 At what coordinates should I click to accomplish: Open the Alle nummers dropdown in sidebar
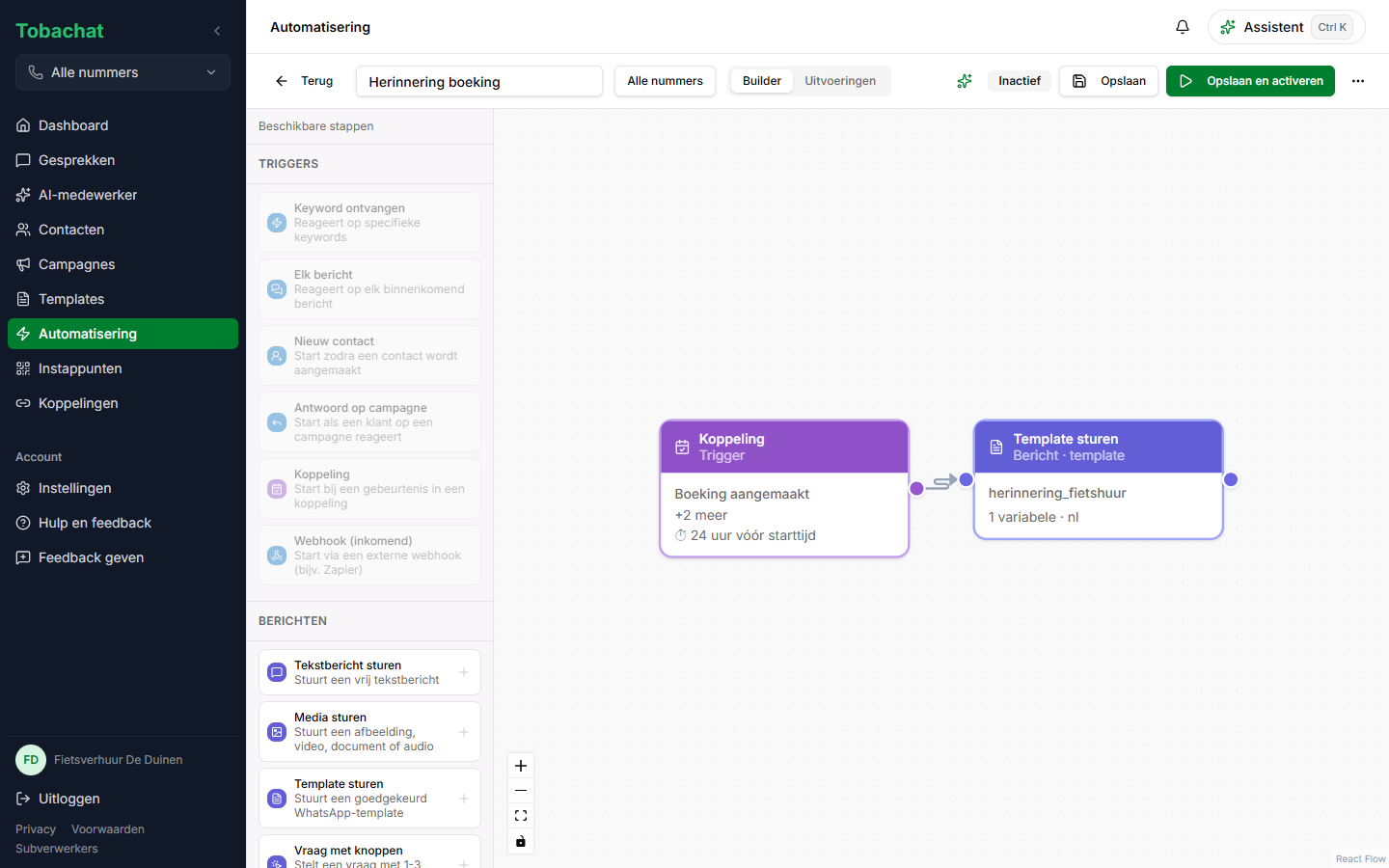click(123, 72)
